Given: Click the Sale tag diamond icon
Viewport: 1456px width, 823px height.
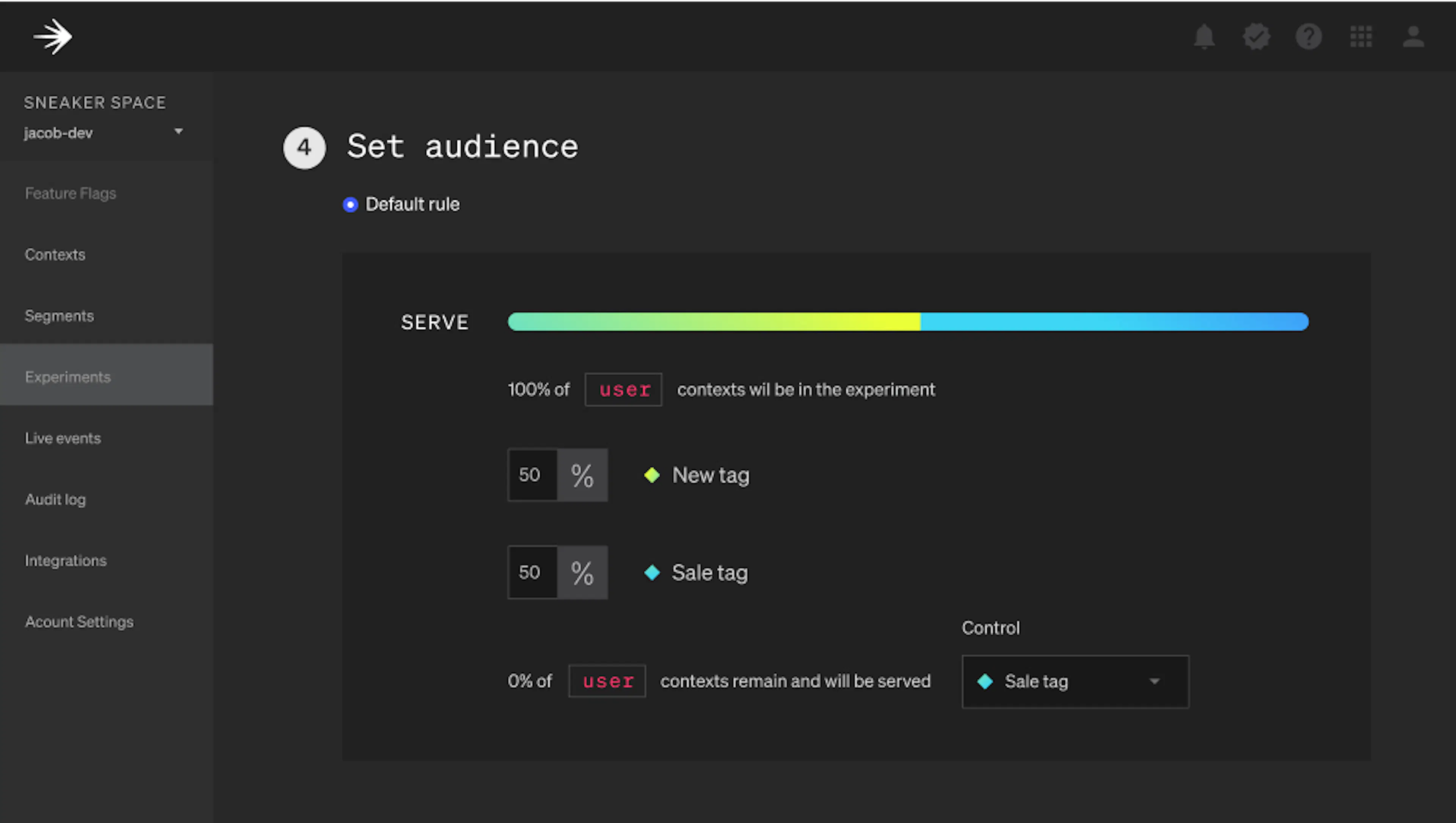Looking at the screenshot, I should click(652, 572).
